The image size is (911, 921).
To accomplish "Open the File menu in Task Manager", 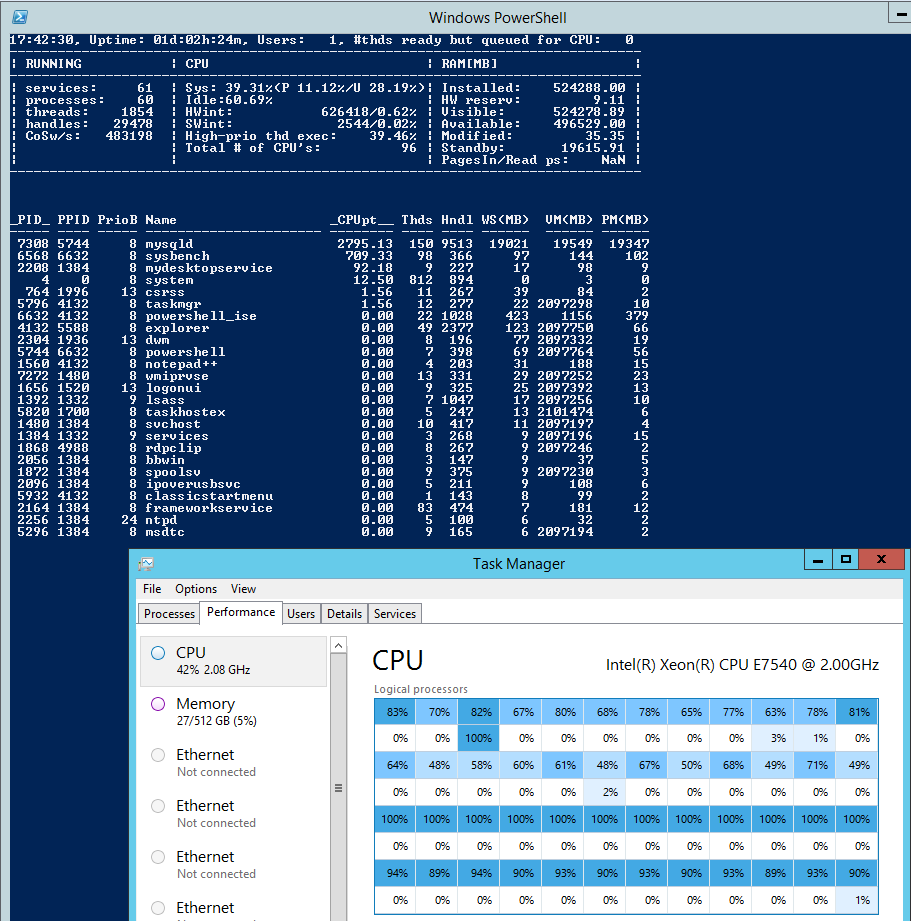I will coord(151,589).
